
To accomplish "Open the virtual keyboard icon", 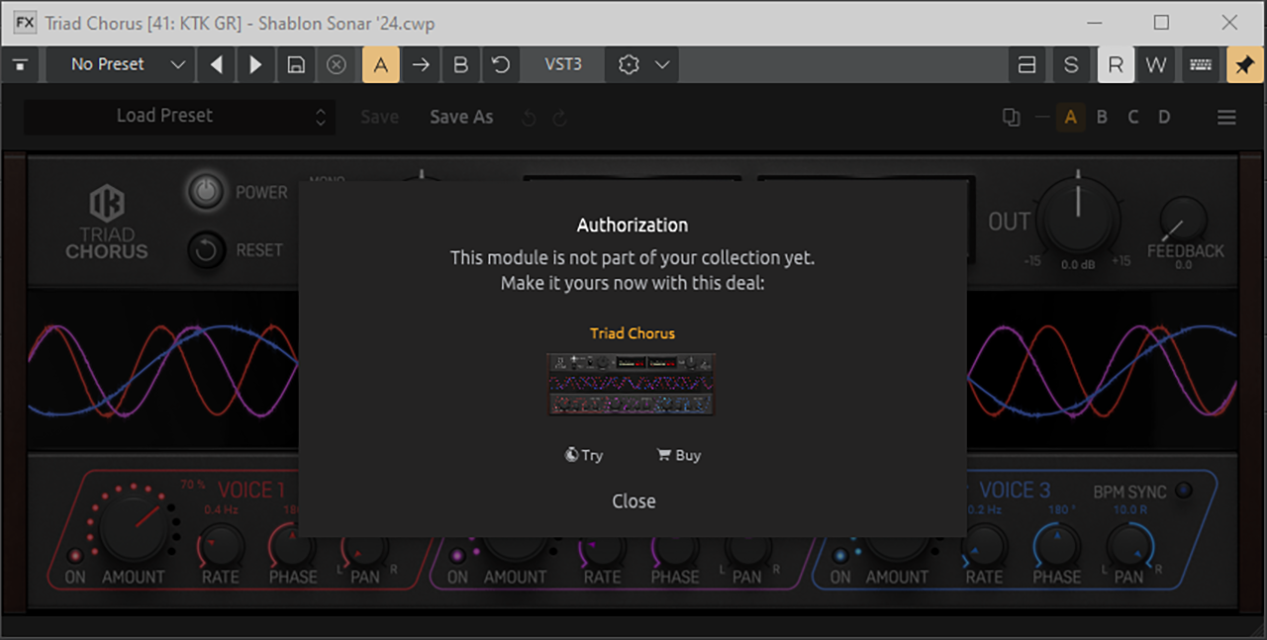I will point(1201,65).
